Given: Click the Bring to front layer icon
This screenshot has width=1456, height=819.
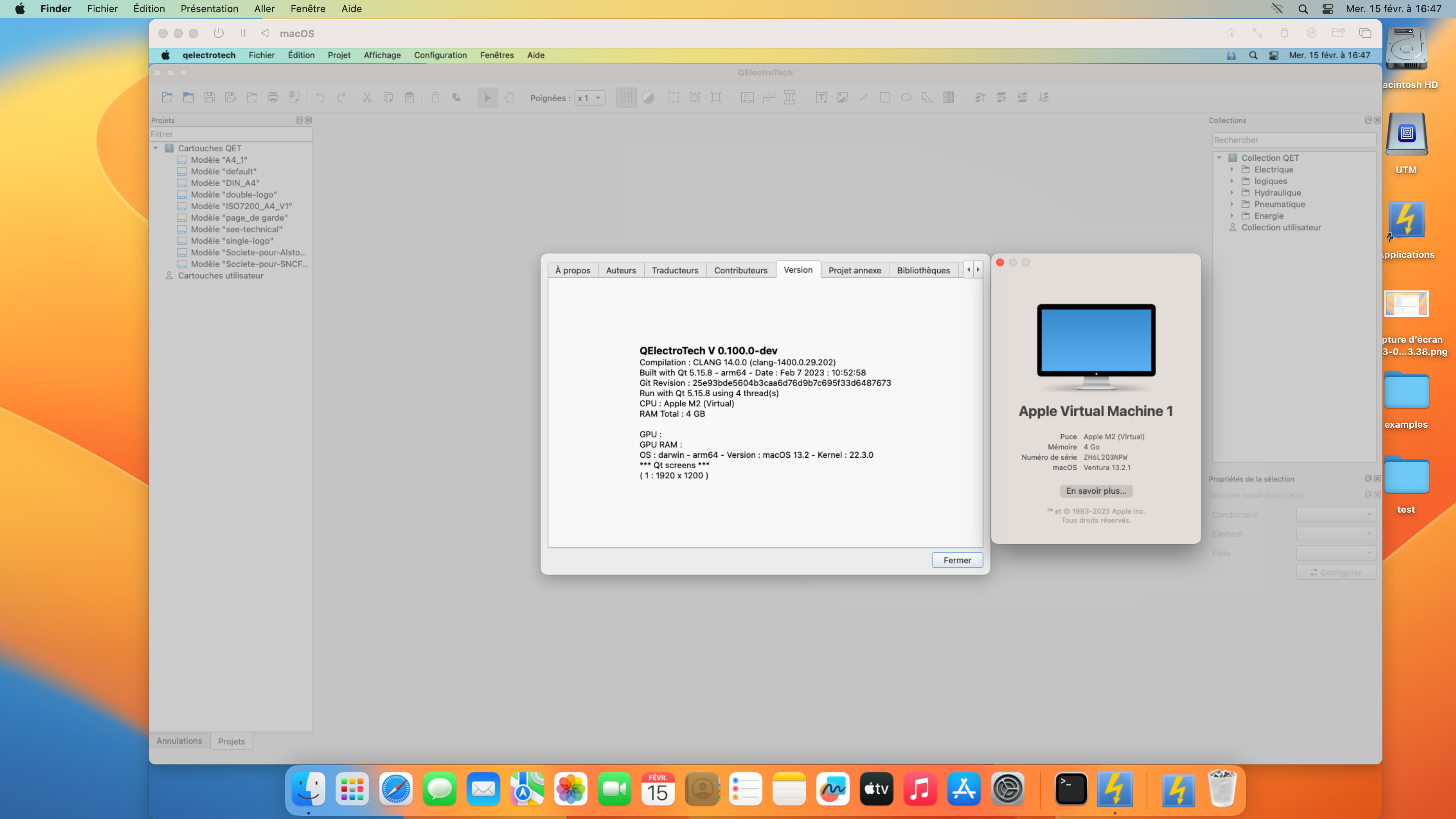Looking at the screenshot, I should click(x=980, y=97).
